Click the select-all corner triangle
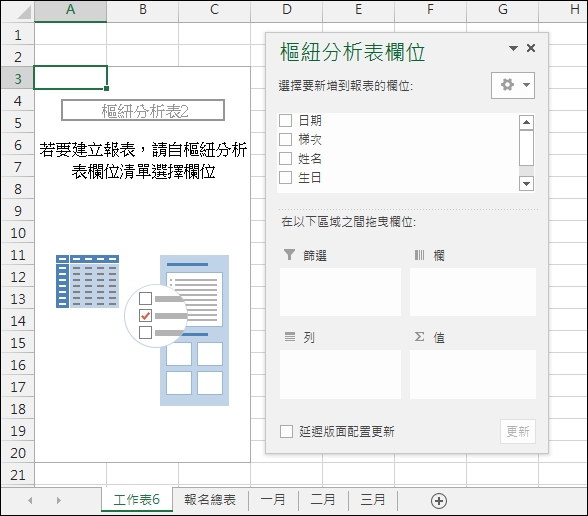 tap(24, 12)
